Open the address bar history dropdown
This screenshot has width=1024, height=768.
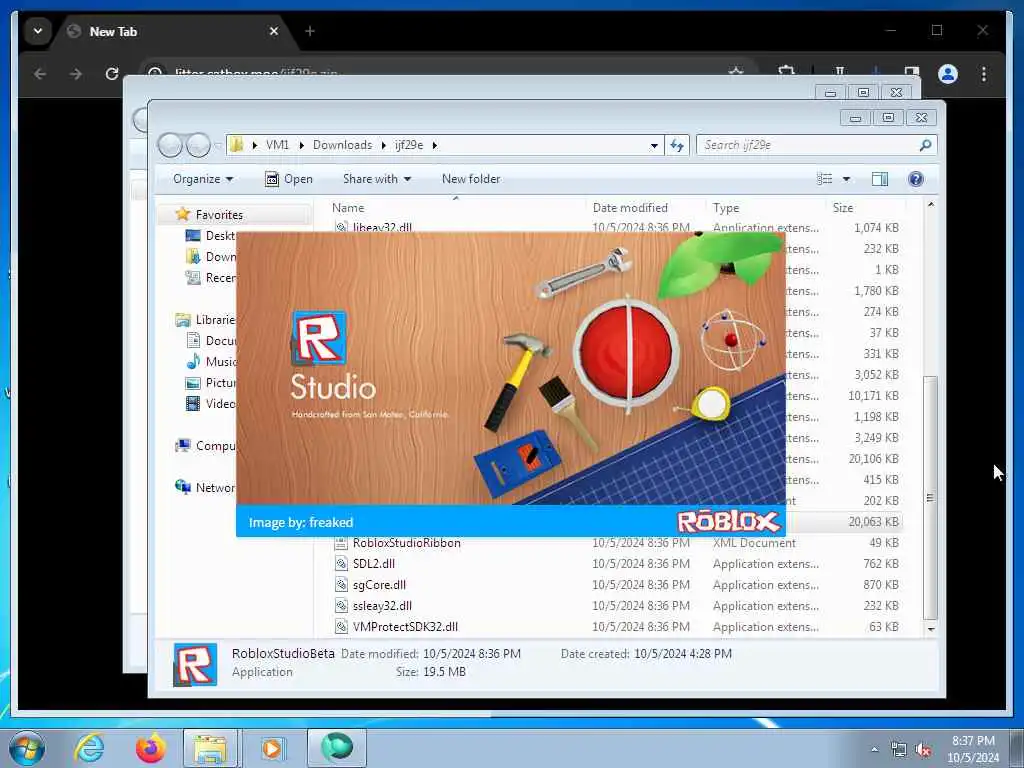[x=654, y=146]
